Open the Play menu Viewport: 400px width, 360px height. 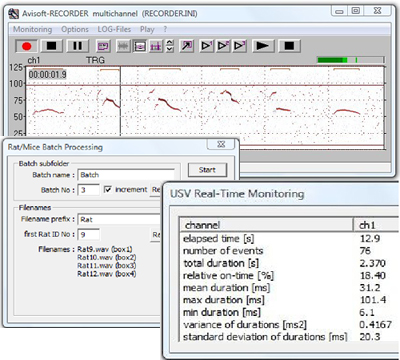click(x=147, y=29)
